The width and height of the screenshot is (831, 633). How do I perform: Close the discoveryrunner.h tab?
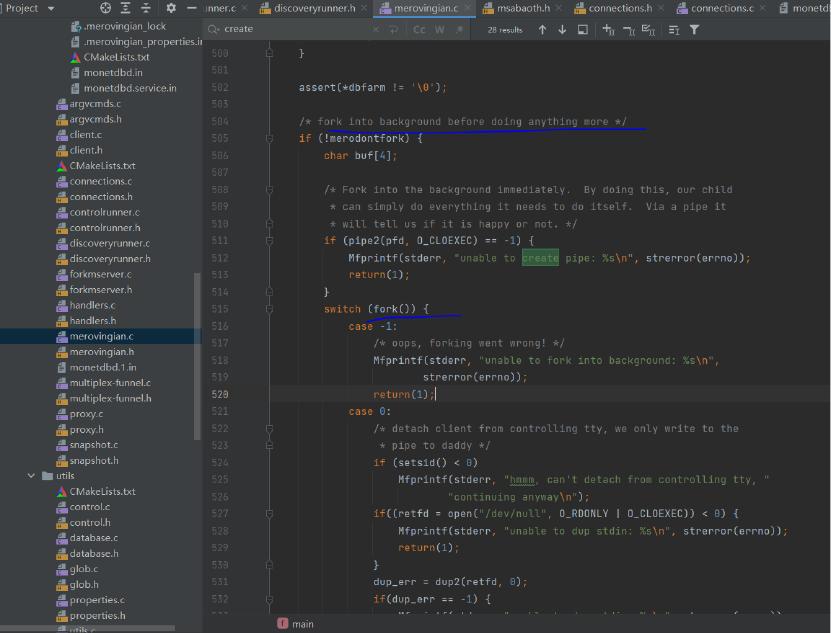pyautogui.click(x=364, y=8)
